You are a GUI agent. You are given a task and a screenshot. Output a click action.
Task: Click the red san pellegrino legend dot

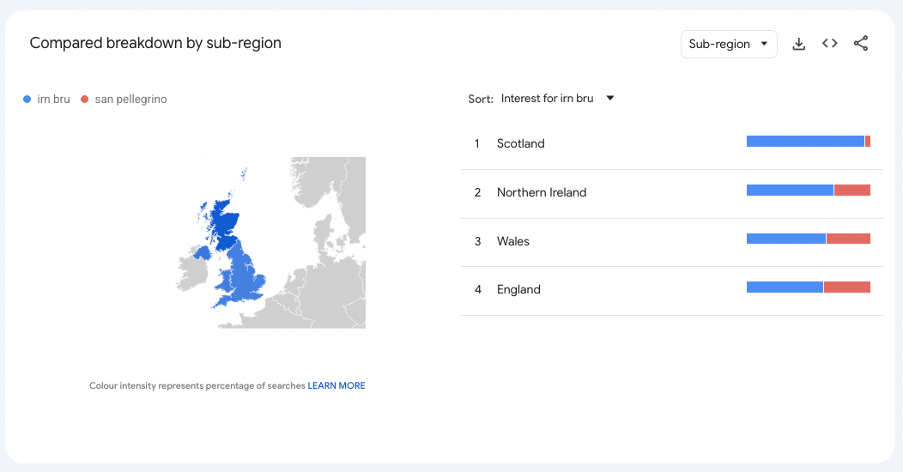pyautogui.click(x=85, y=99)
